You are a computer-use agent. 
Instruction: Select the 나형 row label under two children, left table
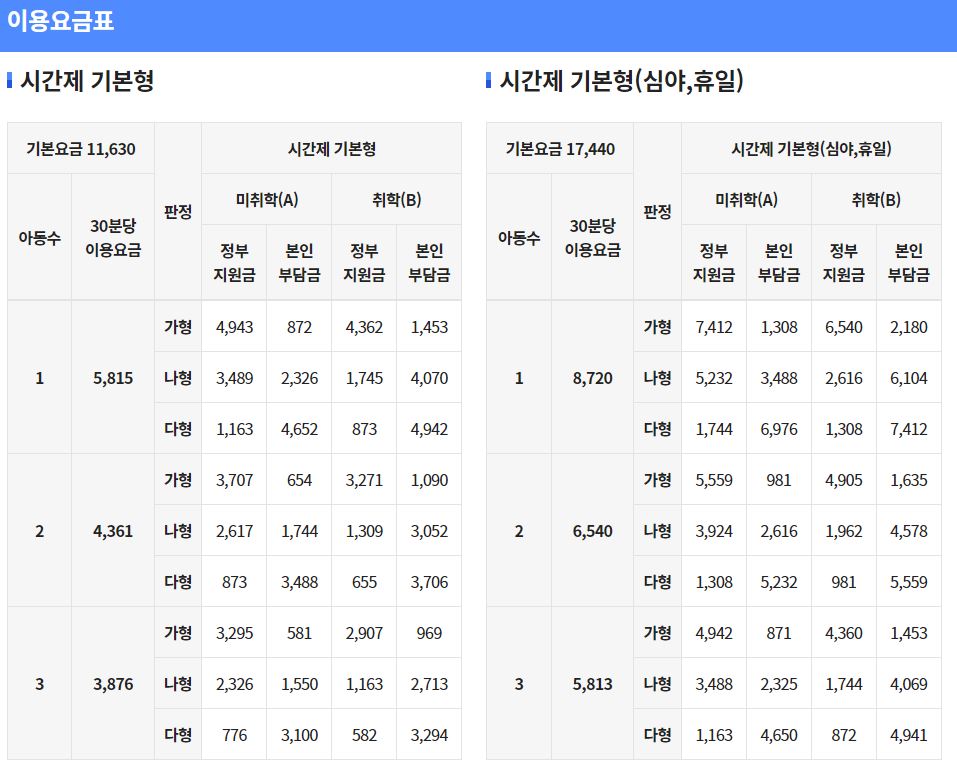tap(178, 530)
